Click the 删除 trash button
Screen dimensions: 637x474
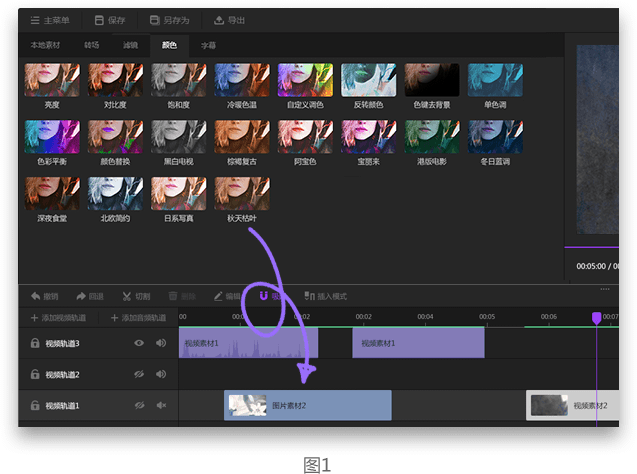(x=182, y=297)
